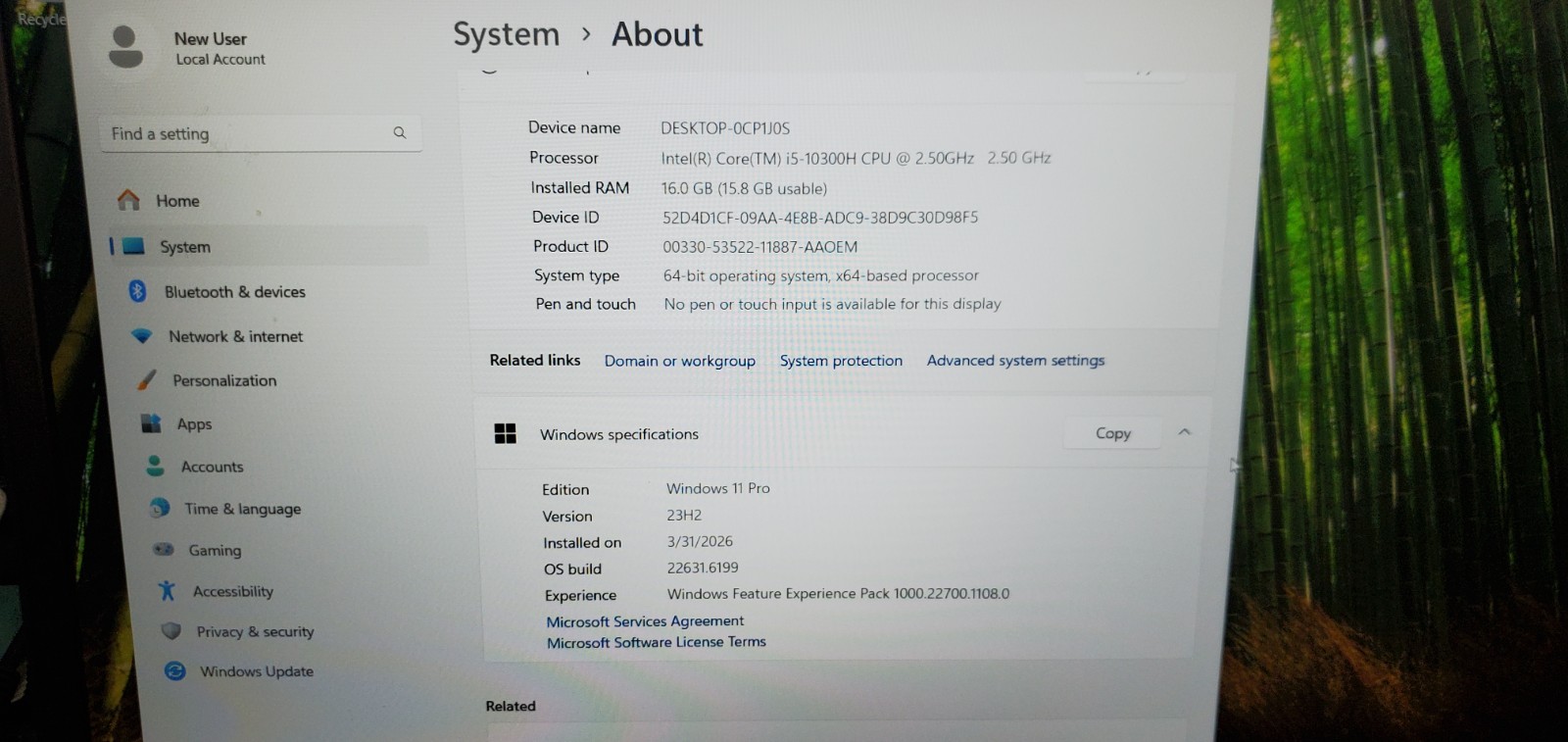
Task: Click the Time & language globe icon
Action: pos(160,508)
